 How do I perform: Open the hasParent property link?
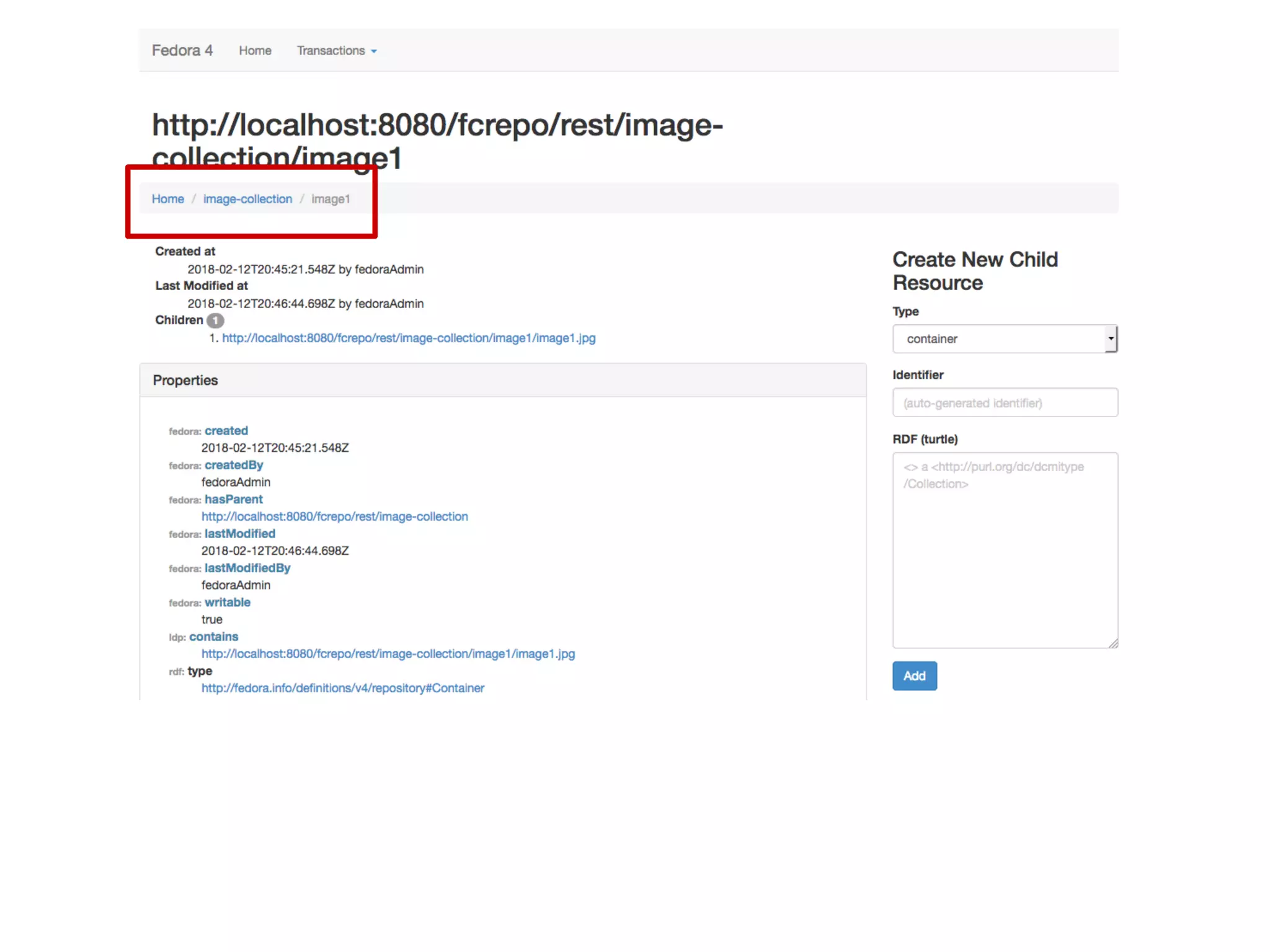[233, 500]
